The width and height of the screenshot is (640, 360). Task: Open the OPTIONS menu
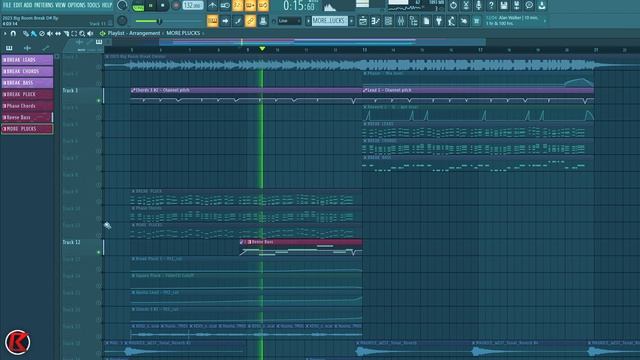tap(76, 5)
